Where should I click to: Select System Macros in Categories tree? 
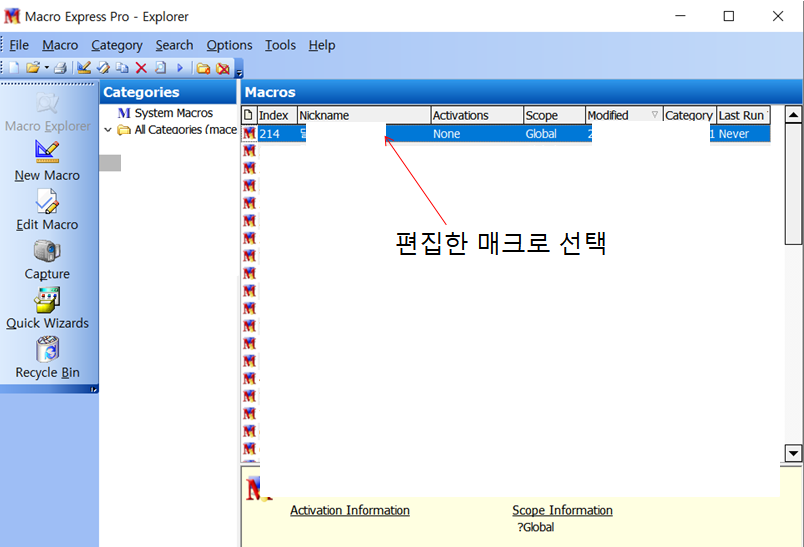coord(166,113)
